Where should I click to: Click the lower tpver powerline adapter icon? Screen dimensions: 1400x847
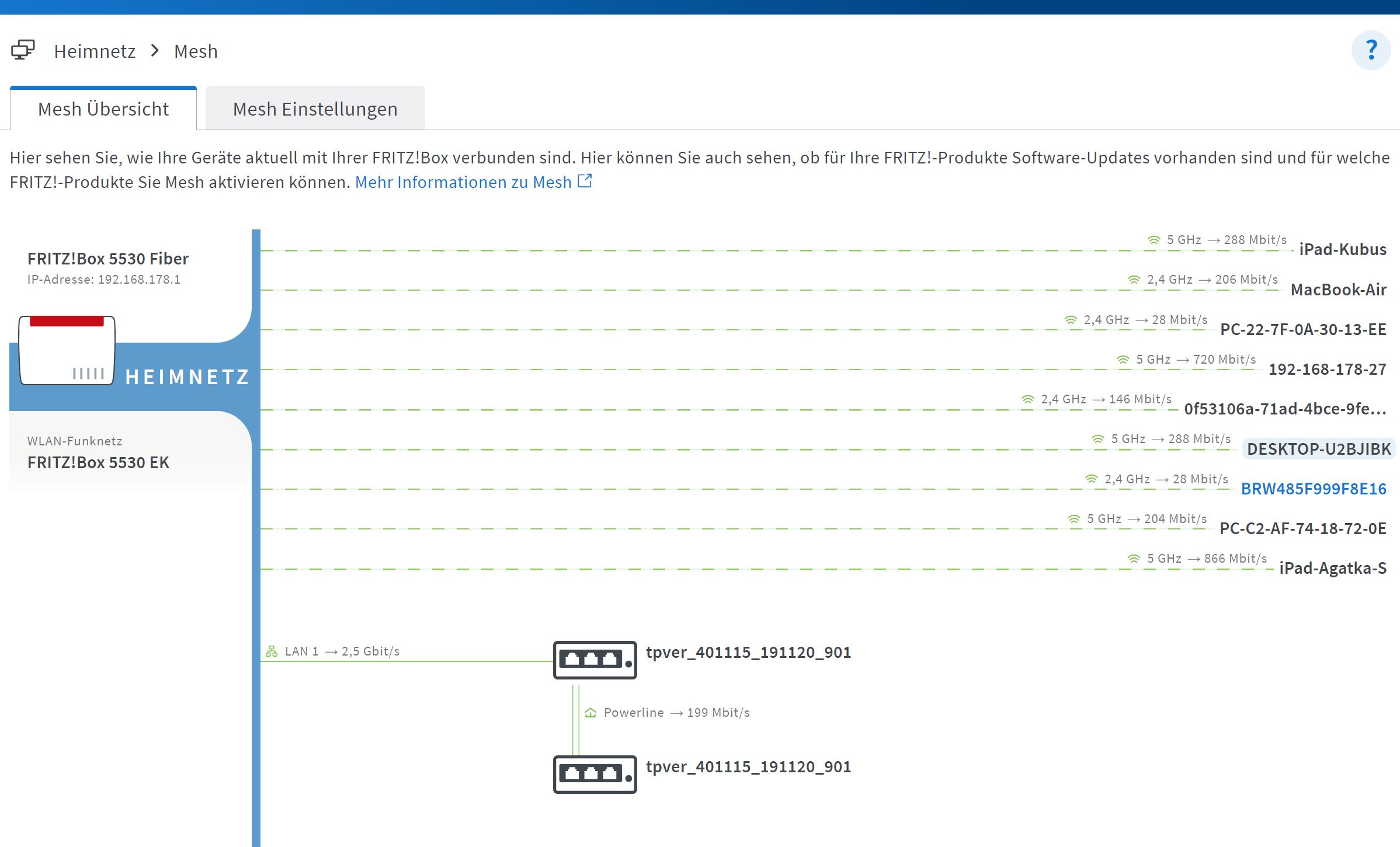coord(595,775)
